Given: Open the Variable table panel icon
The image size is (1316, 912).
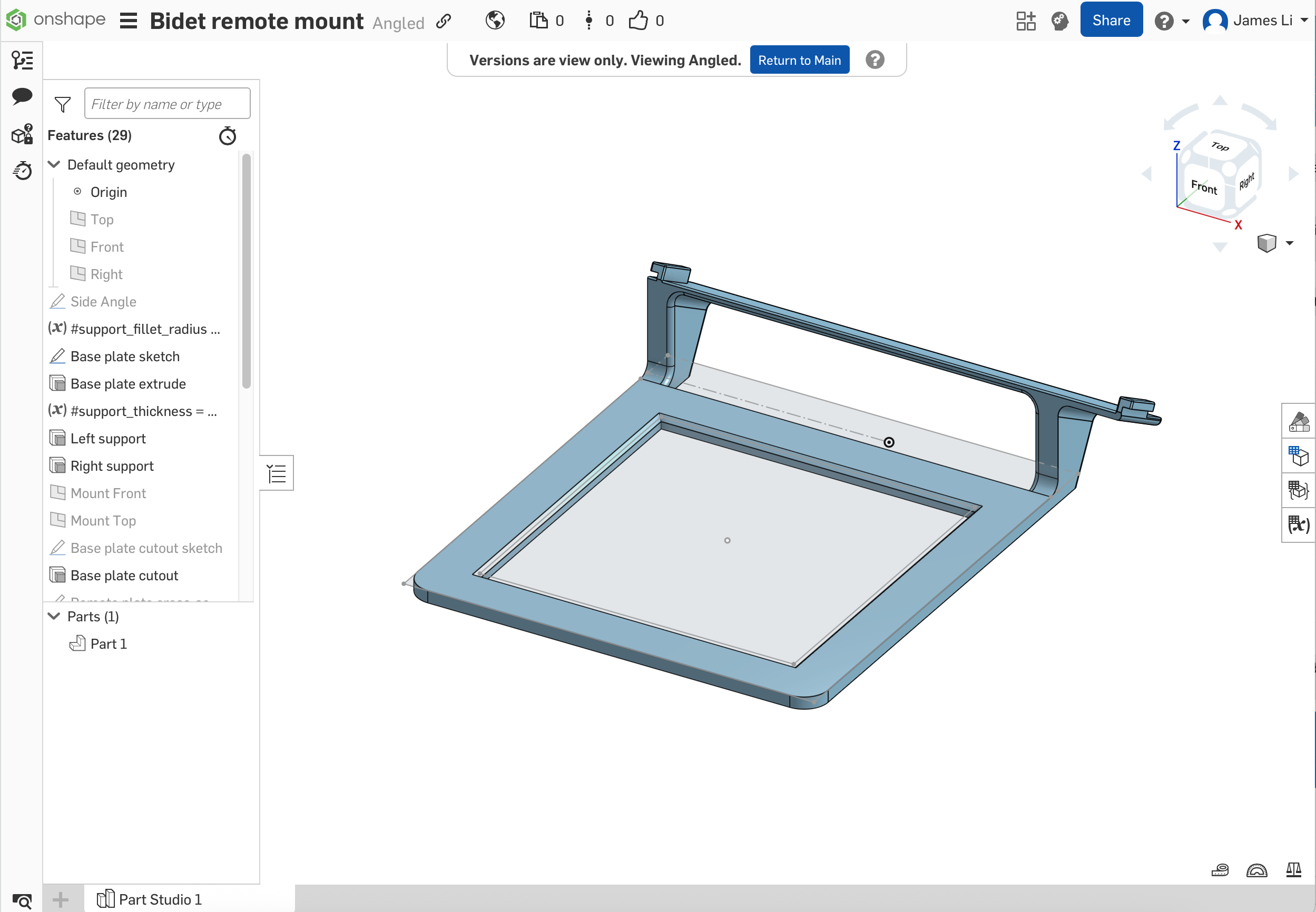Looking at the screenshot, I should 1299,524.
